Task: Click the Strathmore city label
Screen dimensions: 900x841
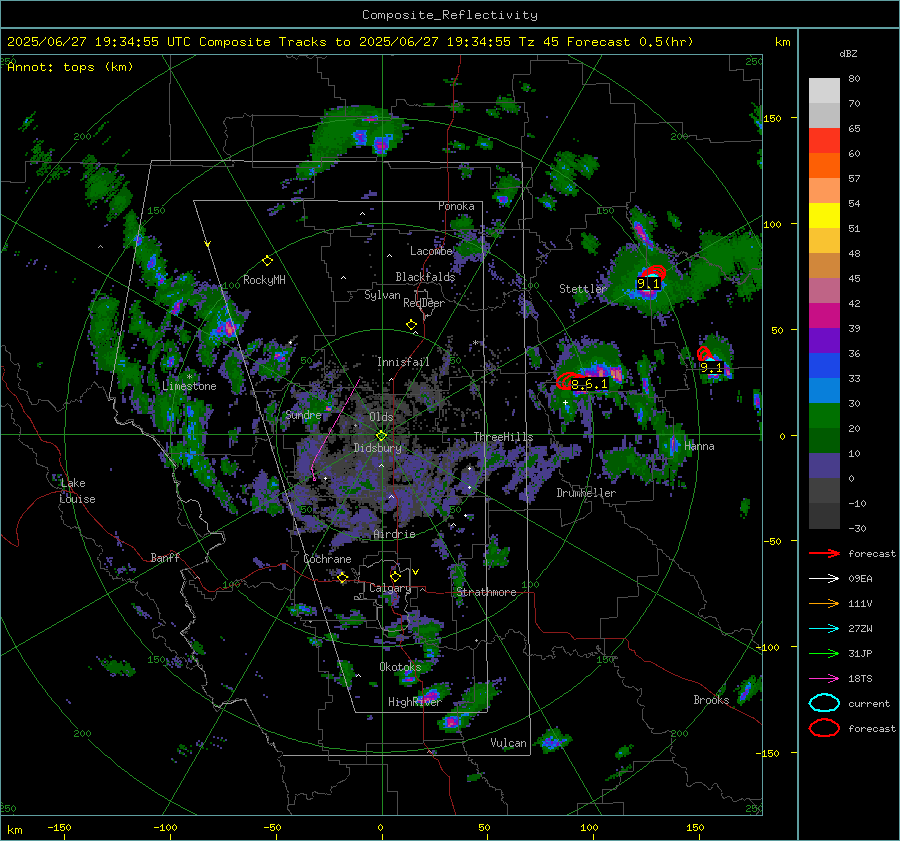Action: coord(486,592)
